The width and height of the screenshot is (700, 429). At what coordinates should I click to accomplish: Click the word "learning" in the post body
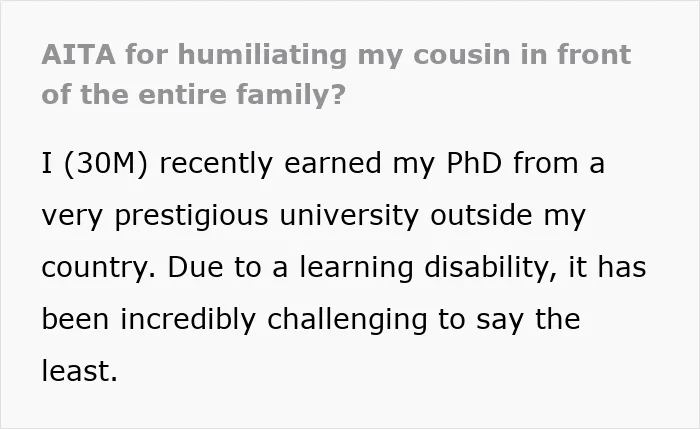coord(356,268)
